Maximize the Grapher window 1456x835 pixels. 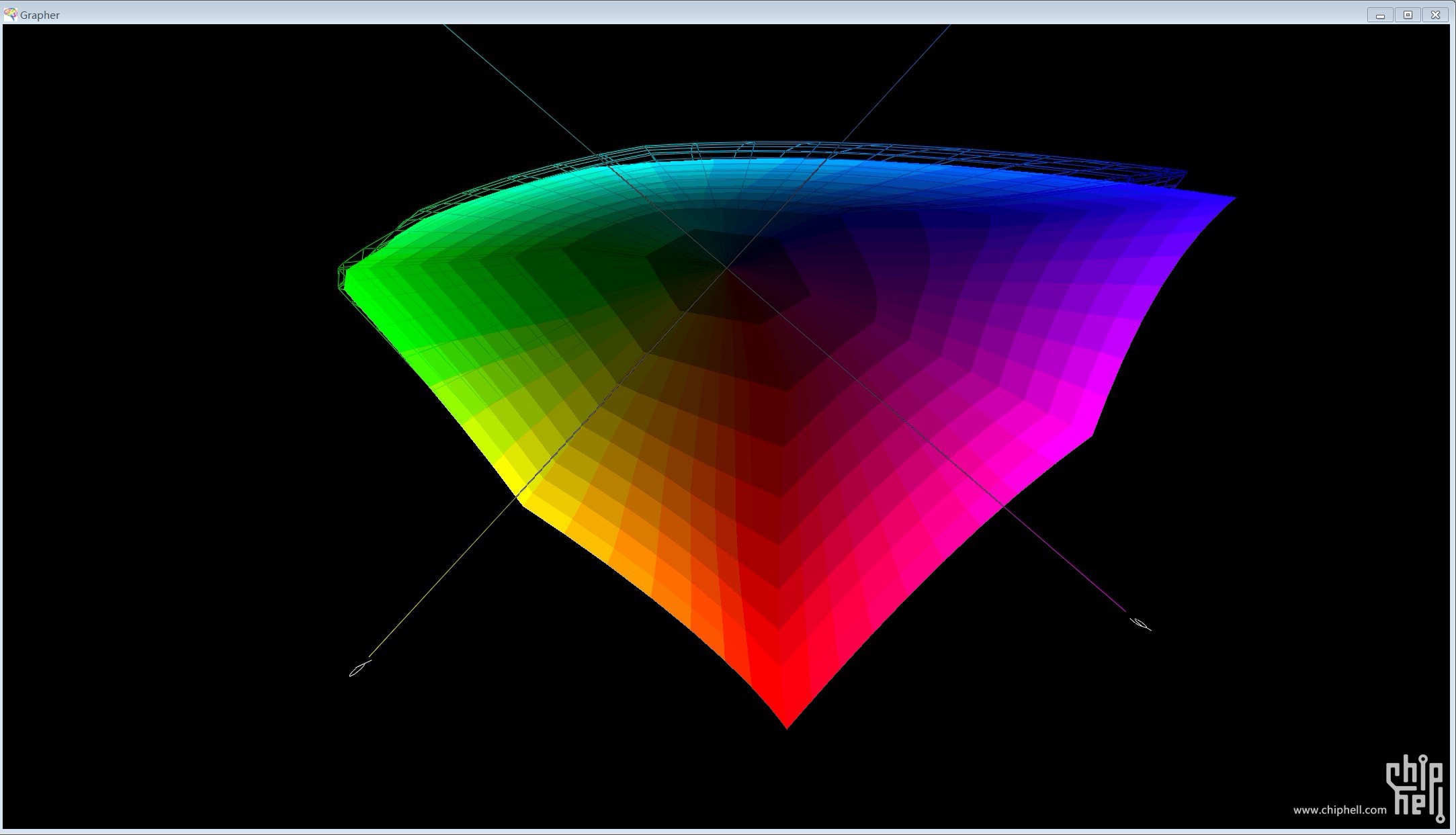(1408, 15)
